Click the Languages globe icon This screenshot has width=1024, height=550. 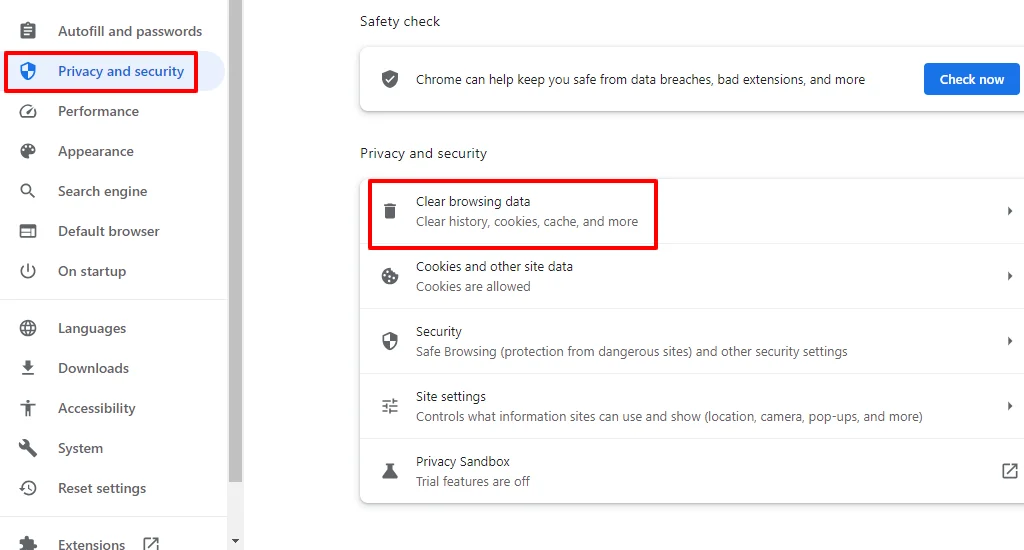click(27, 328)
